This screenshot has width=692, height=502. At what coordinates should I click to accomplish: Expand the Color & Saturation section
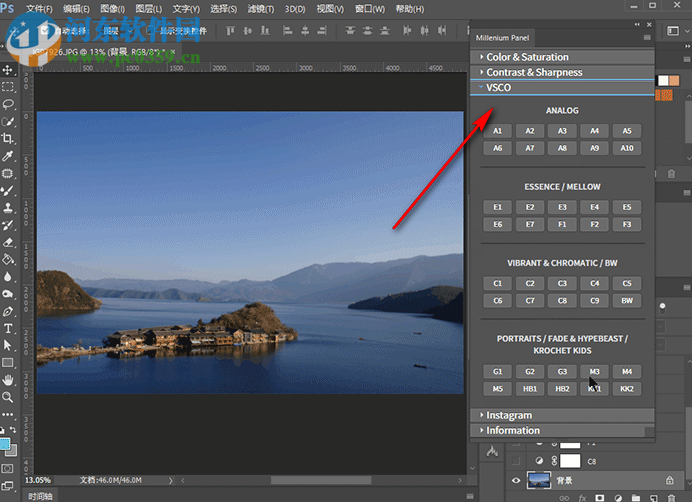pyautogui.click(x=527, y=57)
